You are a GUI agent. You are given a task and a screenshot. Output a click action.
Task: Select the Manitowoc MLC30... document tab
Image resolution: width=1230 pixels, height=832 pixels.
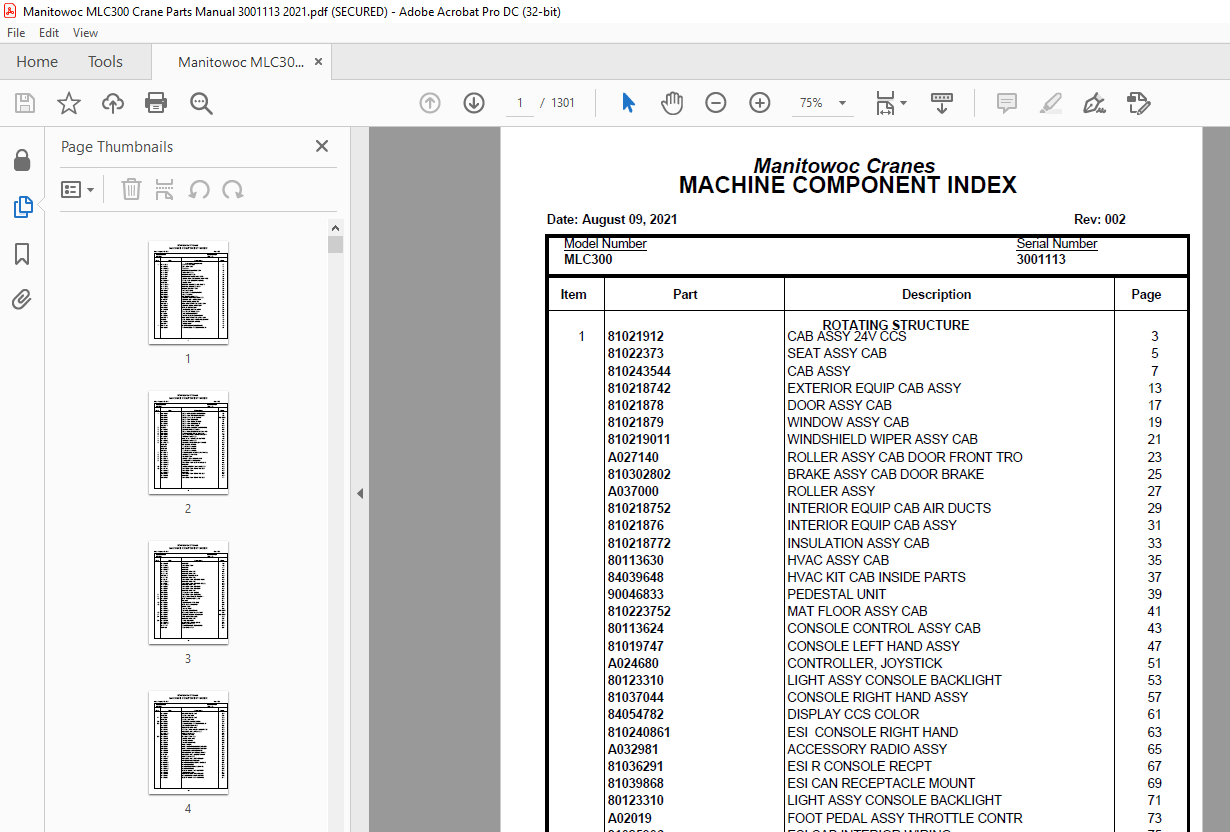240,62
